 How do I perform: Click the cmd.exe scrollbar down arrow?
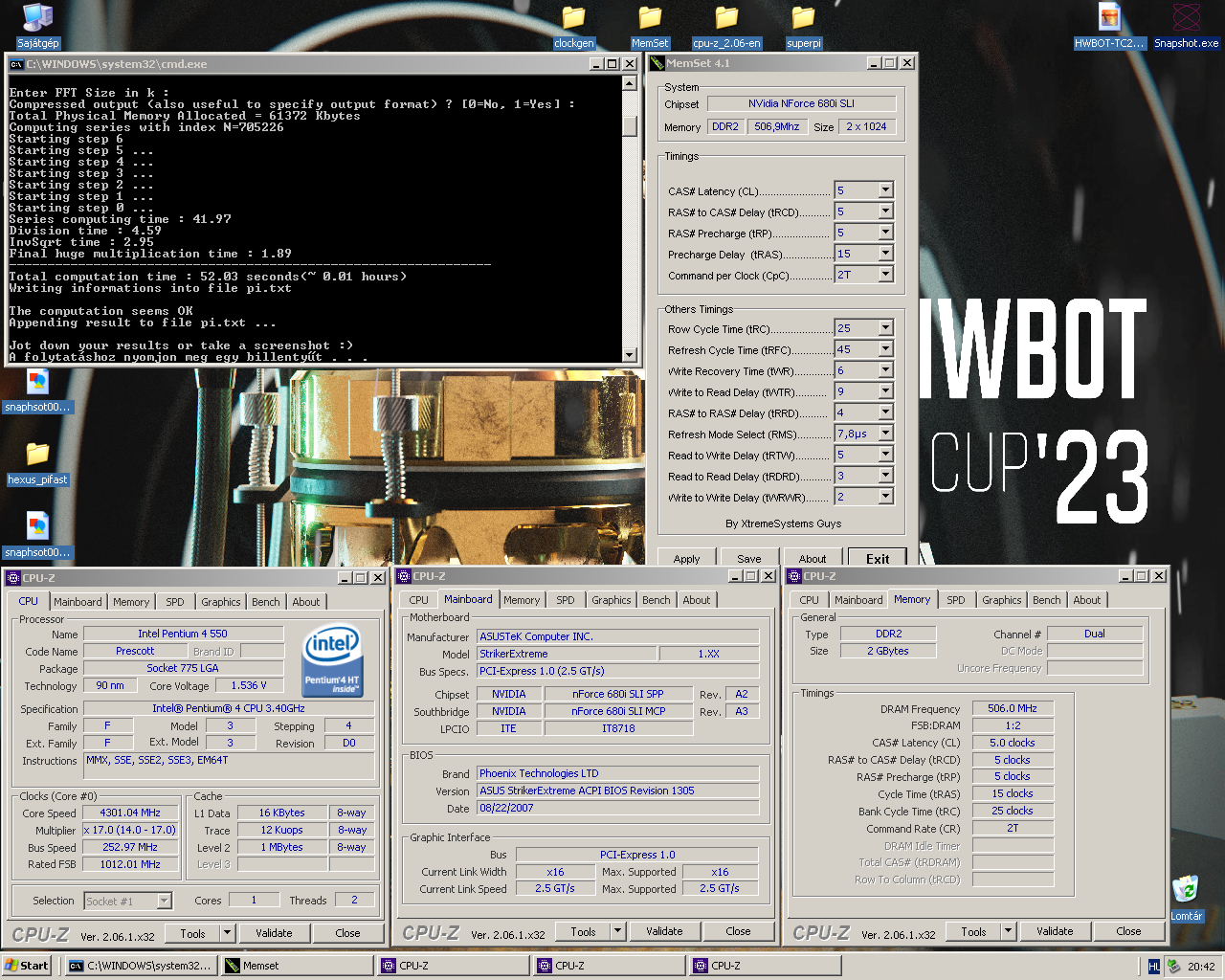click(x=629, y=355)
